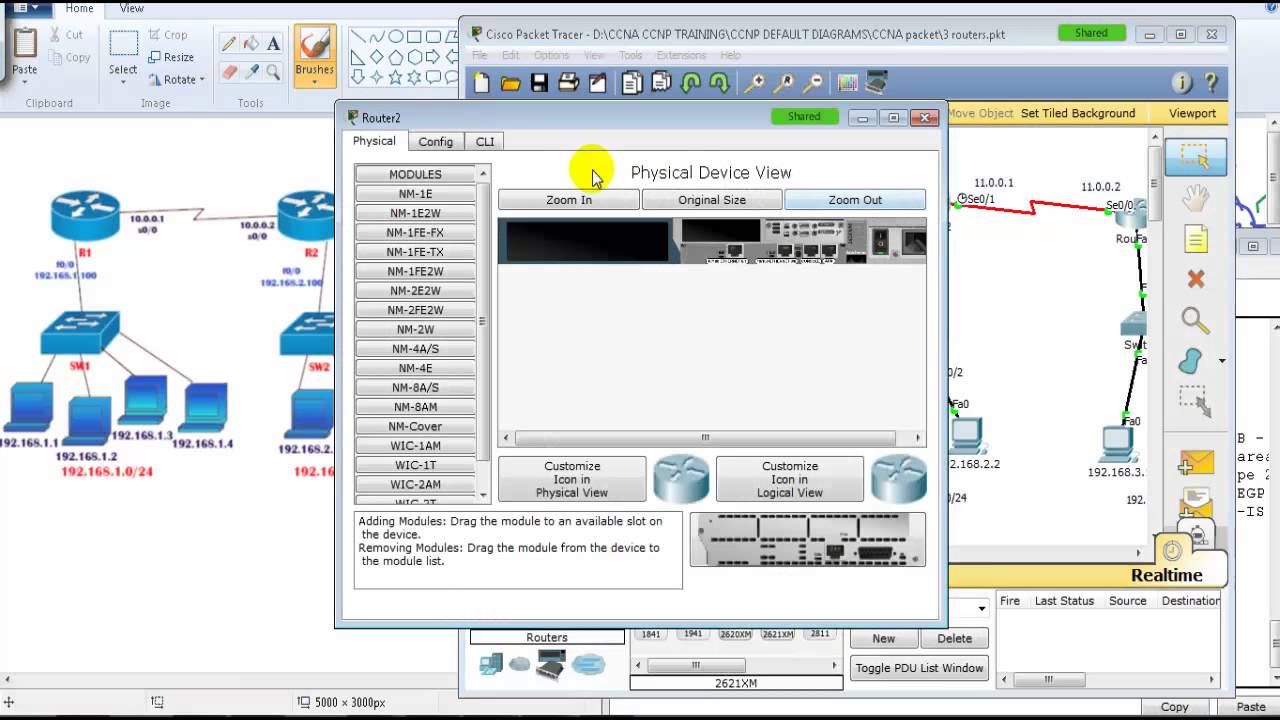
Task: Pick the Fill with color bucket in Paint
Action: coord(251,43)
